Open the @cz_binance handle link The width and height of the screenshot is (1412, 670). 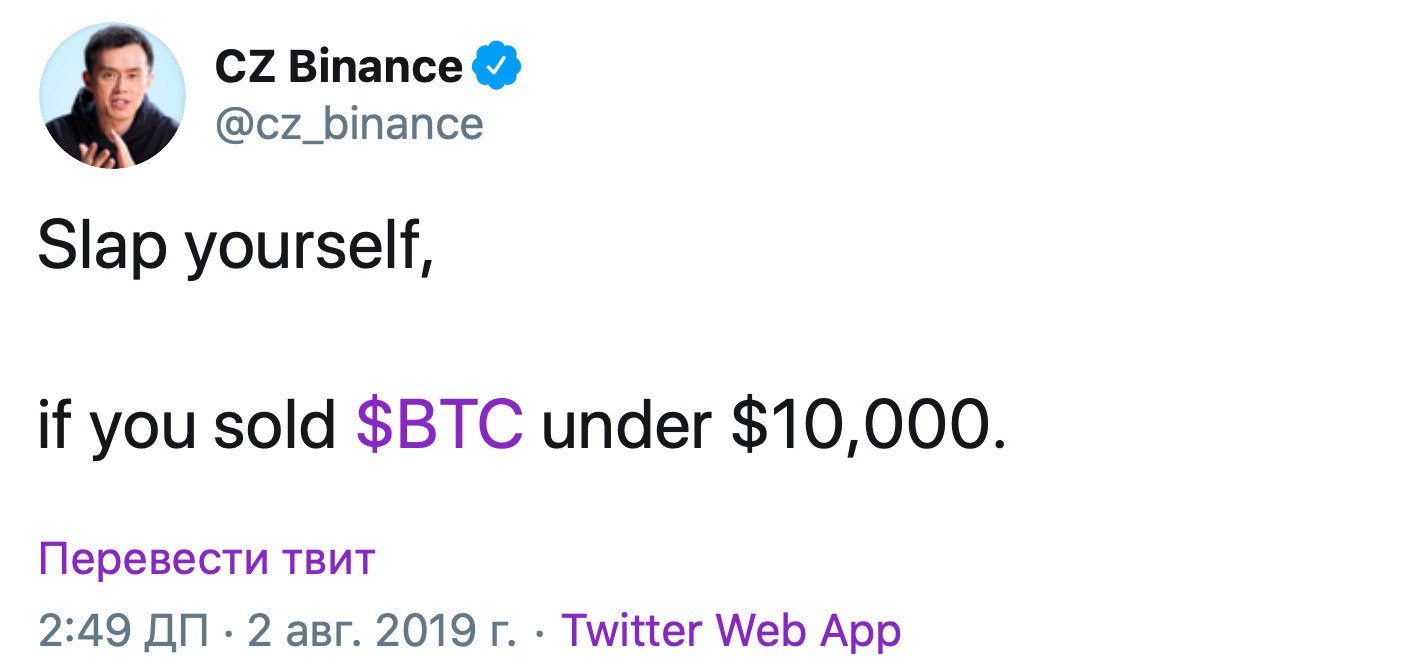click(349, 124)
